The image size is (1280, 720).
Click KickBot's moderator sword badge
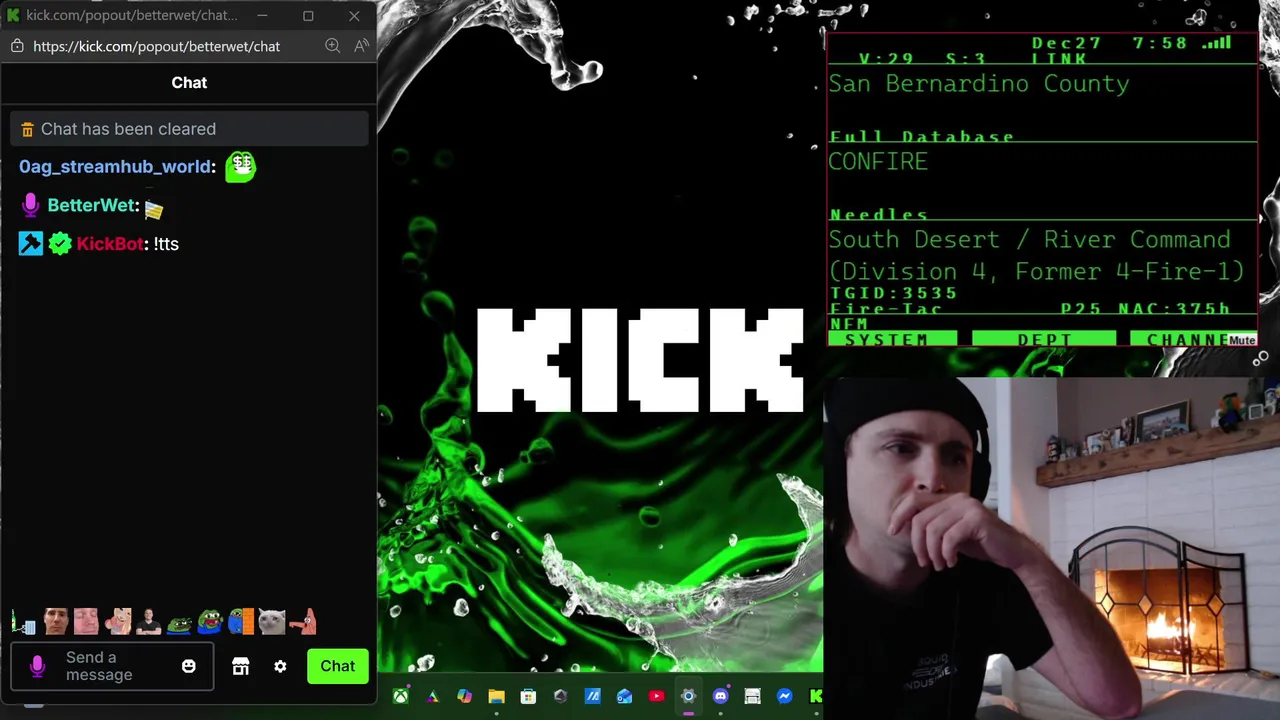click(x=31, y=244)
